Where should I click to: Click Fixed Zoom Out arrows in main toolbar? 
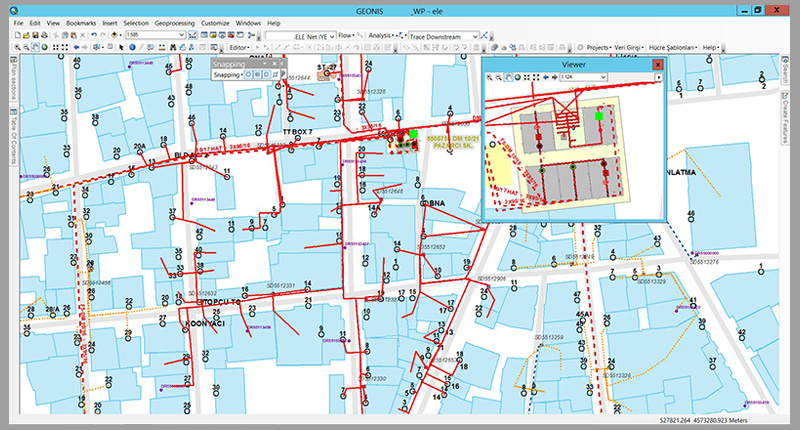click(x=64, y=47)
